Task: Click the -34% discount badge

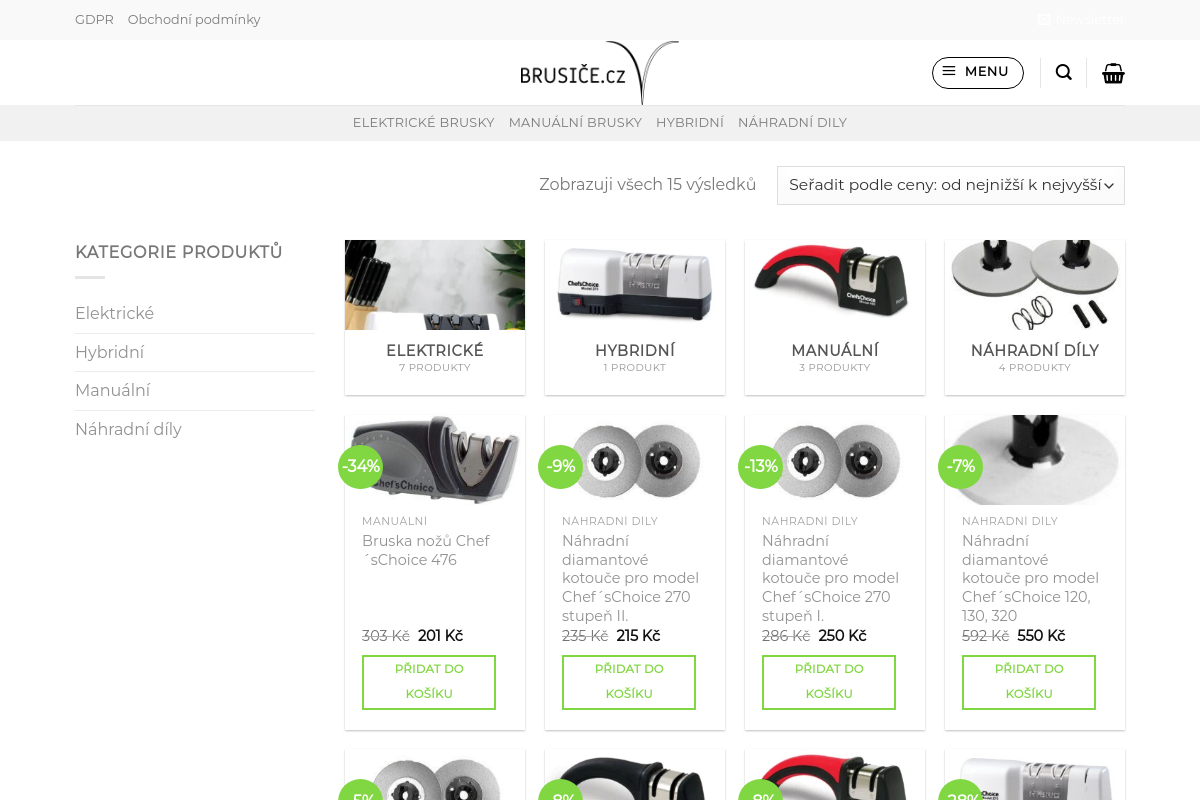Action: (x=360, y=466)
